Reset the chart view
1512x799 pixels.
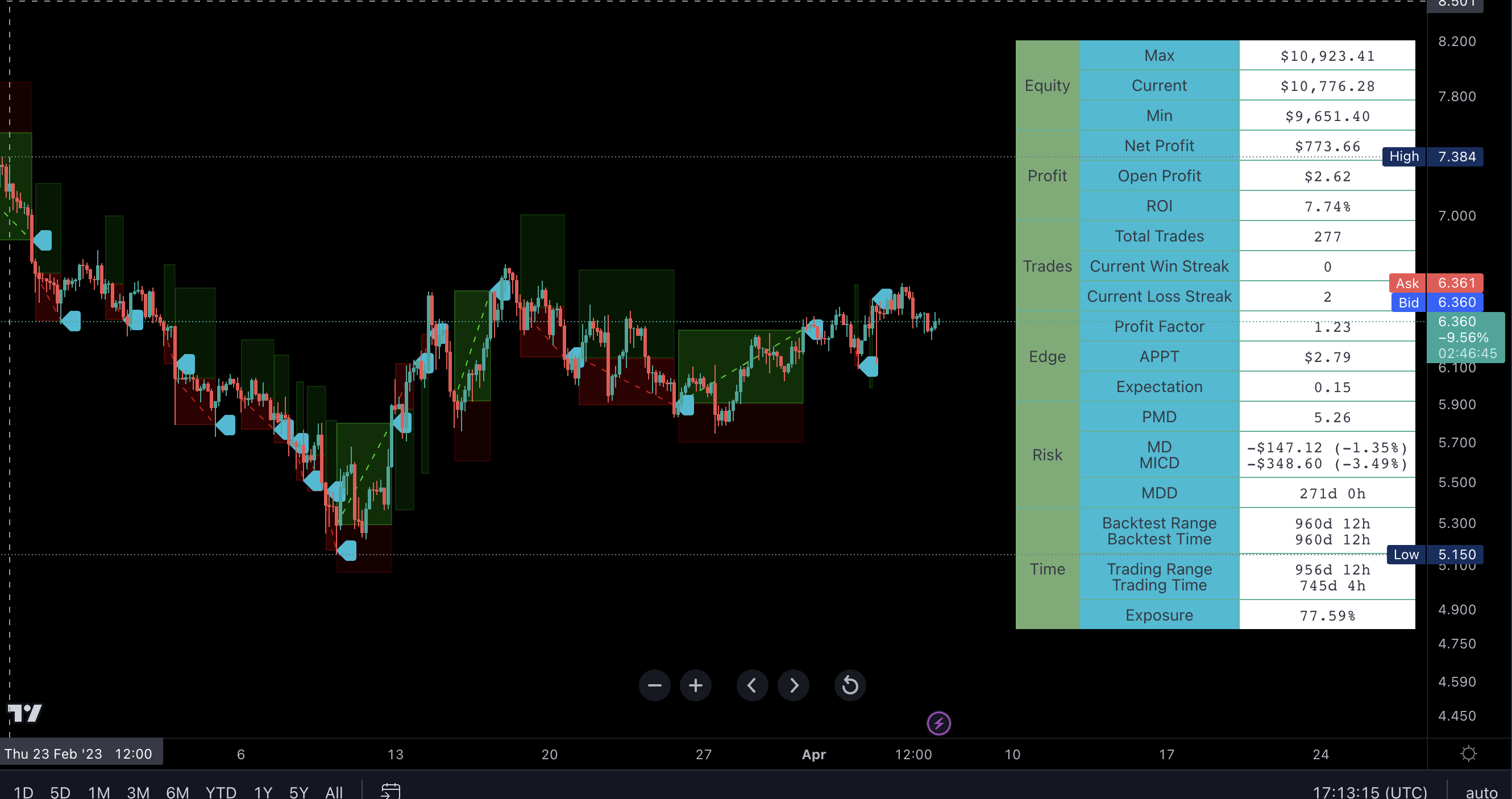click(x=849, y=685)
